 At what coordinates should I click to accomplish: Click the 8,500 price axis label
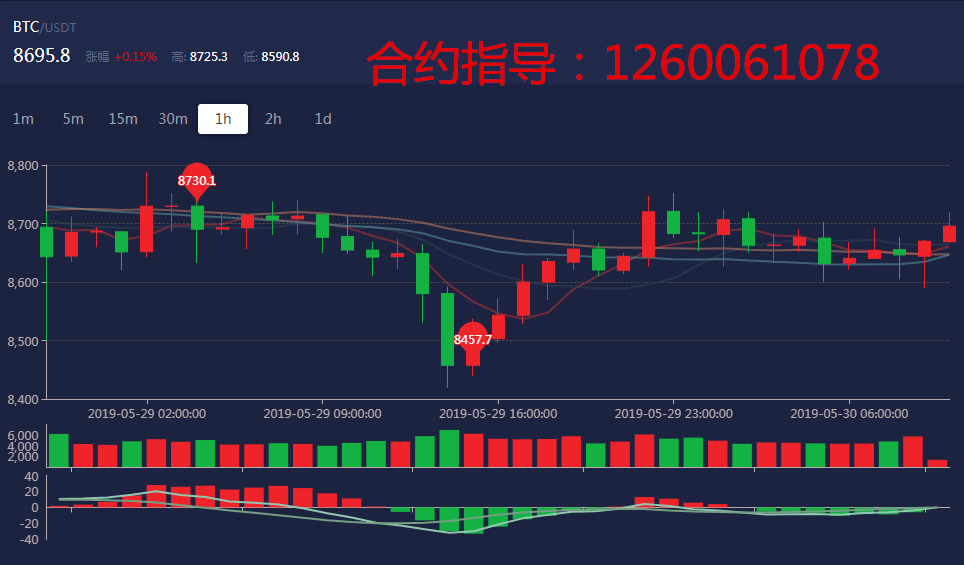[23, 341]
